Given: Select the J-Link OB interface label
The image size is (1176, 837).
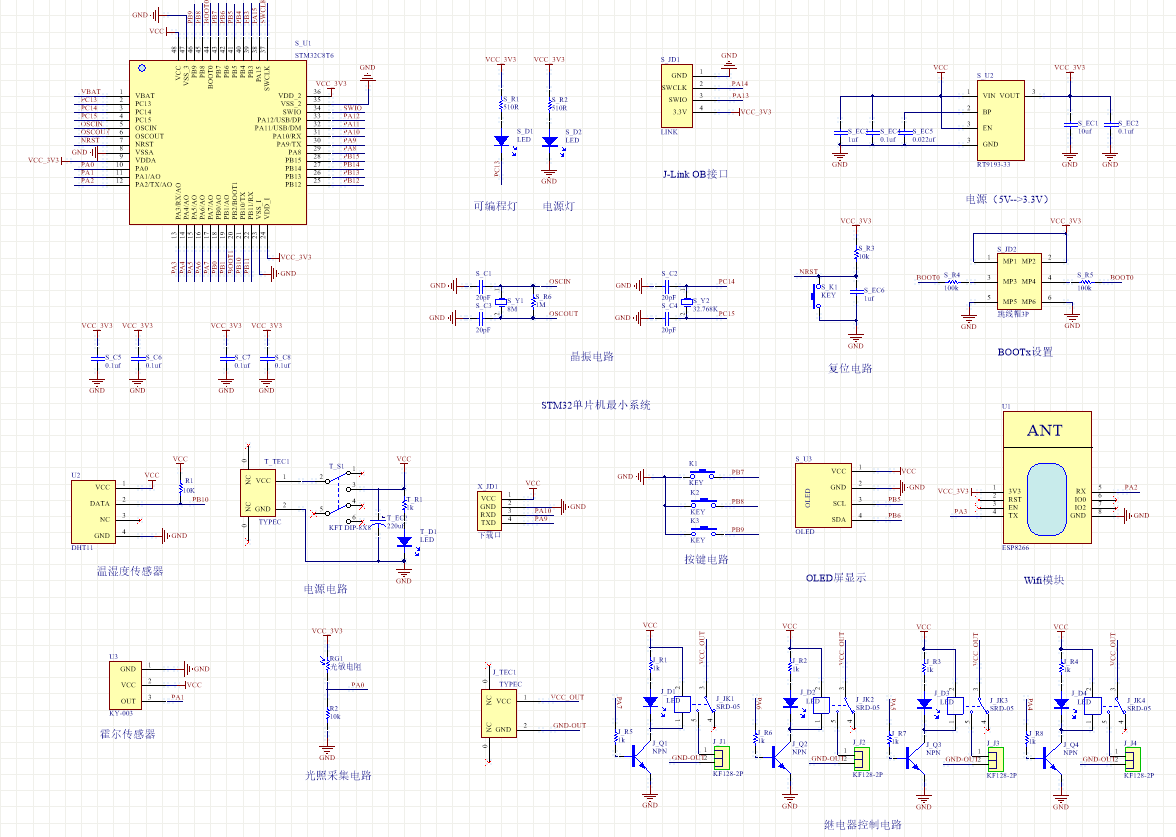Looking at the screenshot, I should click(695, 174).
